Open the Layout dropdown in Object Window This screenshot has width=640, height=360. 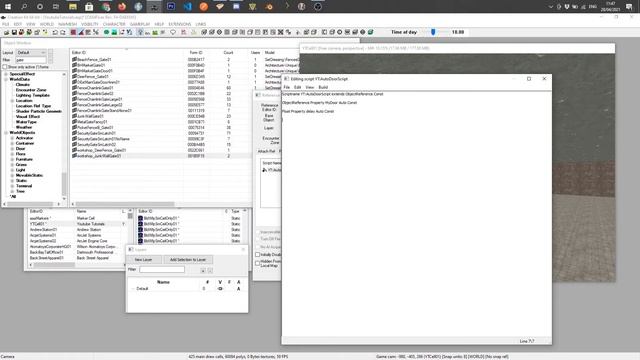pos(31,53)
